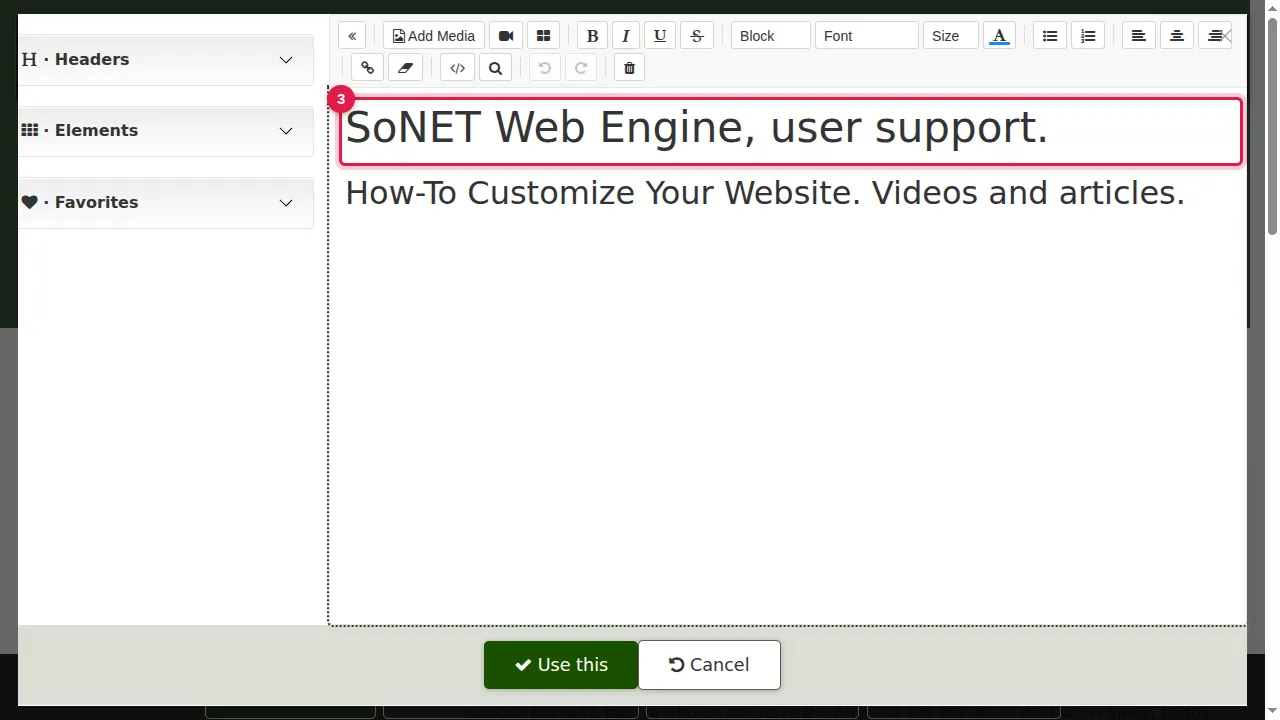Center align the text

(1177, 36)
